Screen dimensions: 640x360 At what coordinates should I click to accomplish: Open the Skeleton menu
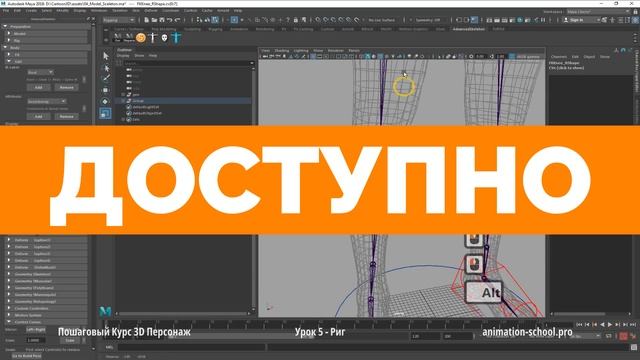[120, 11]
